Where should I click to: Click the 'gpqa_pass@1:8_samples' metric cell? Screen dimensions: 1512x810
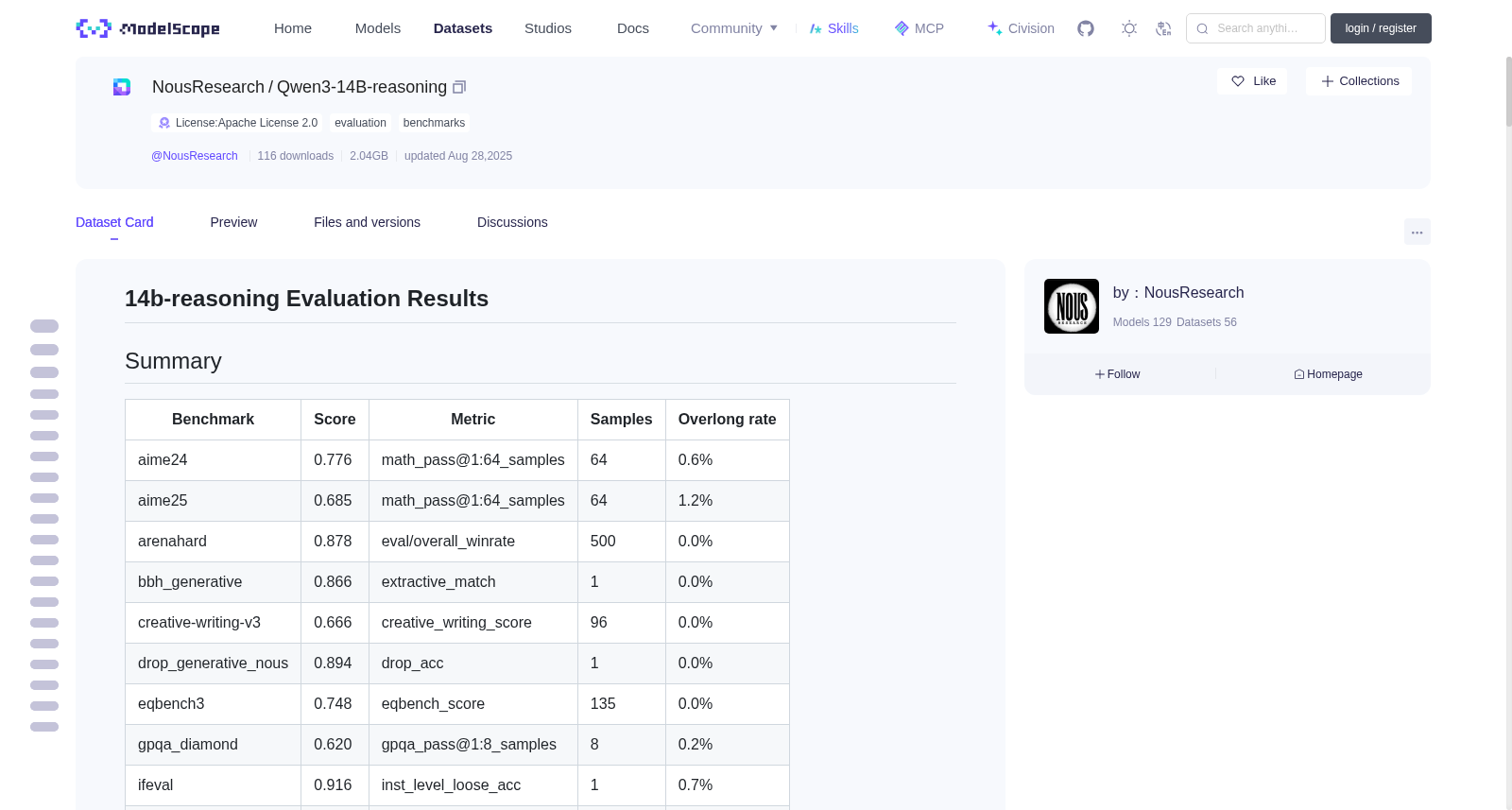(x=473, y=745)
